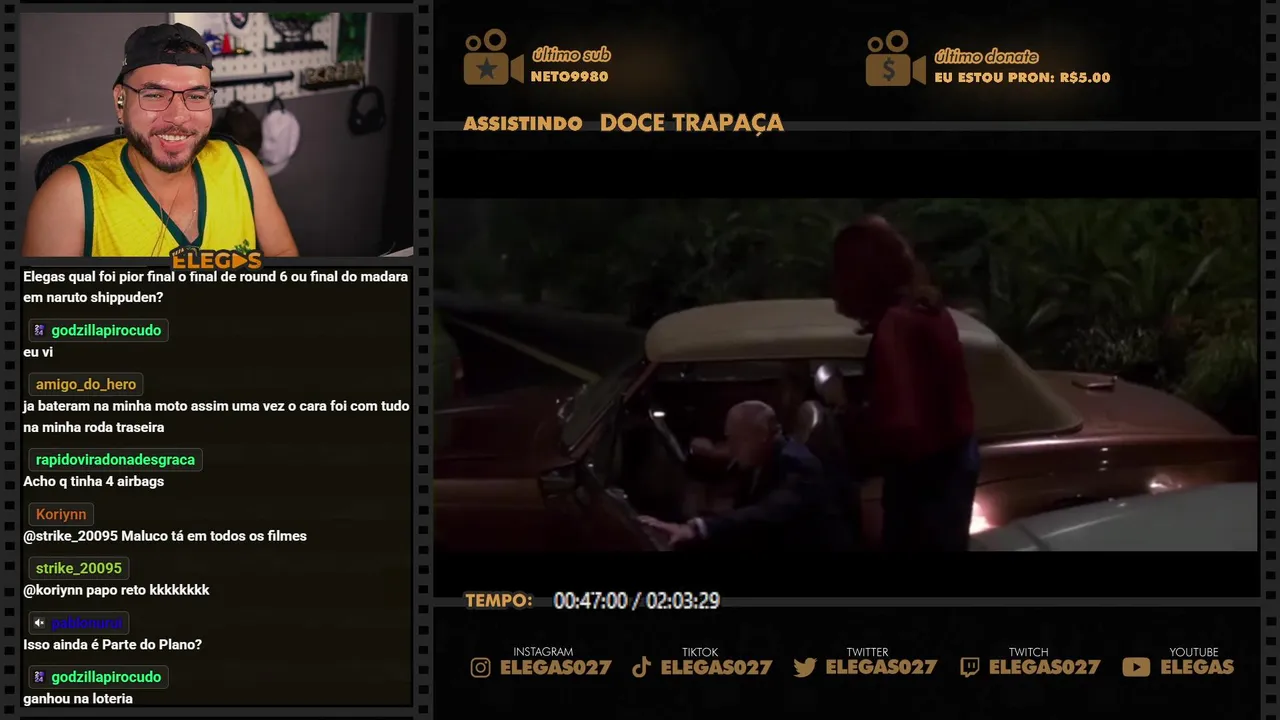Click the chat message 'eu vi'

38,352
